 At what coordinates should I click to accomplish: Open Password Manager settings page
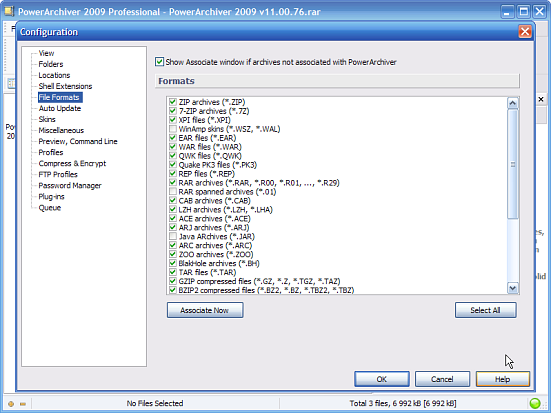point(70,186)
